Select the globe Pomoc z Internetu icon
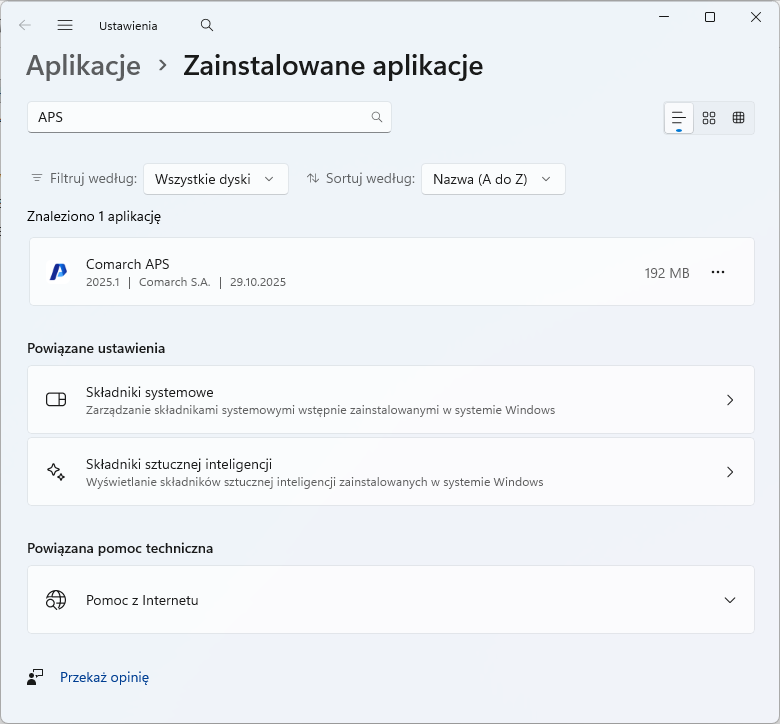 pos(56,600)
